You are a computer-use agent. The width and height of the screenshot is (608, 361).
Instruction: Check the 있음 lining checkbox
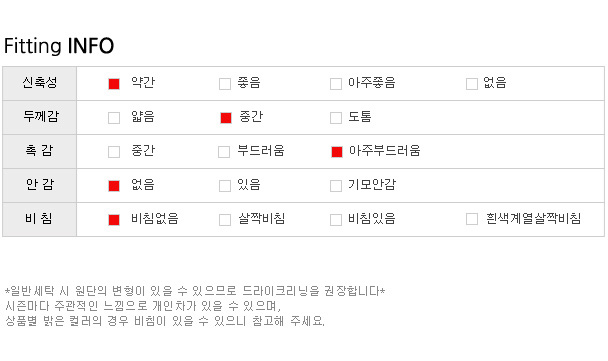click(225, 186)
